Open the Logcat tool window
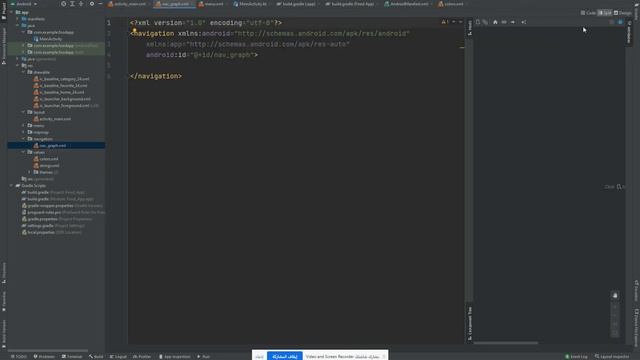This screenshot has height=360, width=640. pyautogui.click(x=119, y=356)
